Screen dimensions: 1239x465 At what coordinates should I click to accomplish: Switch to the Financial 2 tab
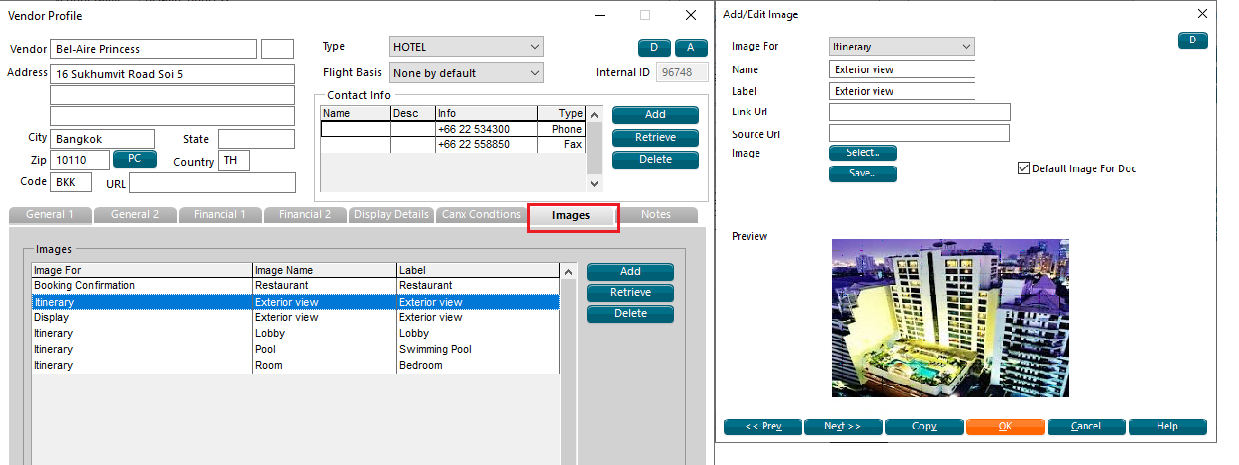(x=305, y=214)
